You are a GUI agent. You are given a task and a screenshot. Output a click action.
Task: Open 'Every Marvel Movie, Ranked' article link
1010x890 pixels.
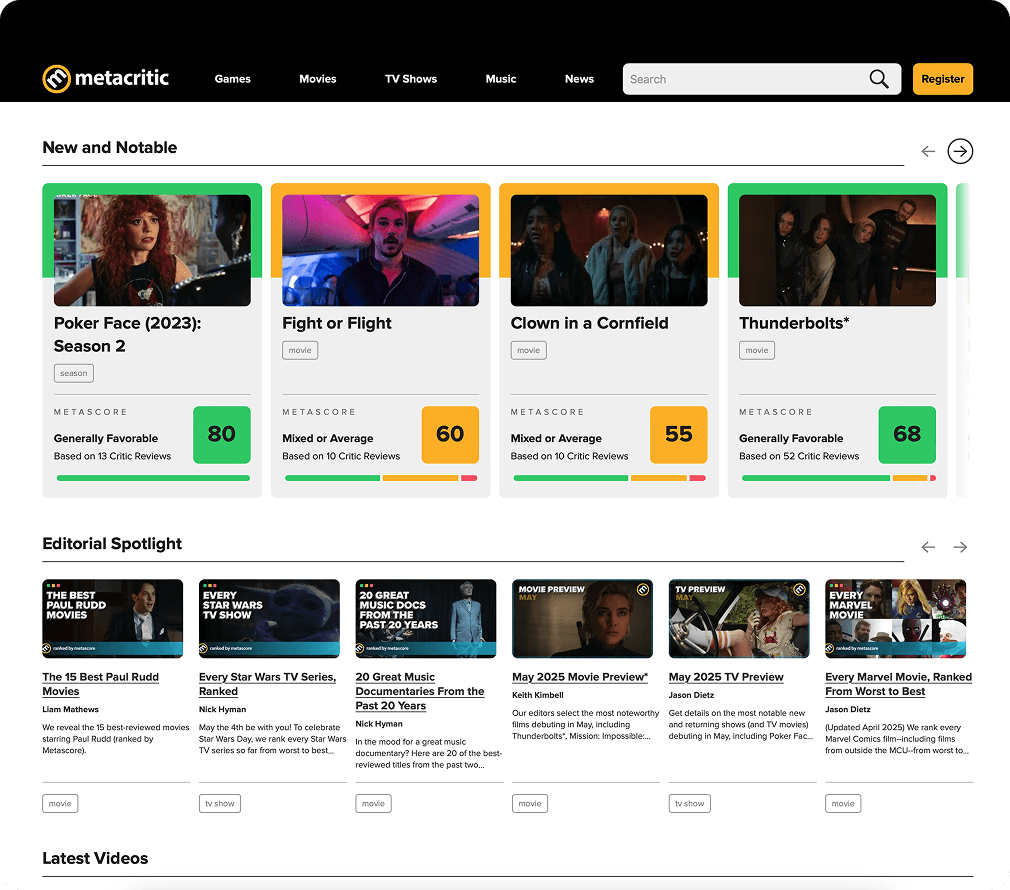tap(899, 684)
